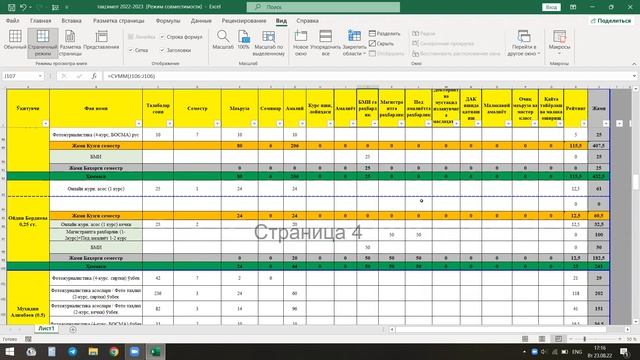This screenshot has height=360, width=640.
Task: Select Page Break Preview in status bar
Action: pos(558,339)
